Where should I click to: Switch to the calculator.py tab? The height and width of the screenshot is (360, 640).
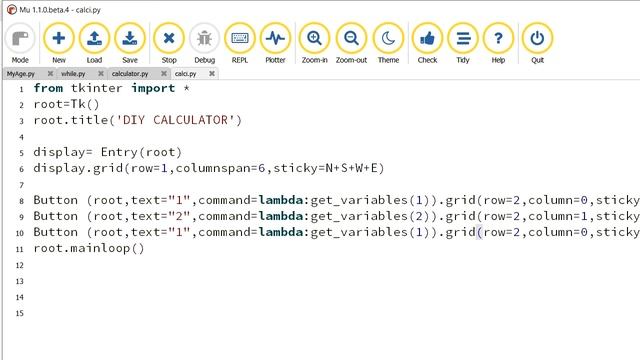[x=130, y=74]
